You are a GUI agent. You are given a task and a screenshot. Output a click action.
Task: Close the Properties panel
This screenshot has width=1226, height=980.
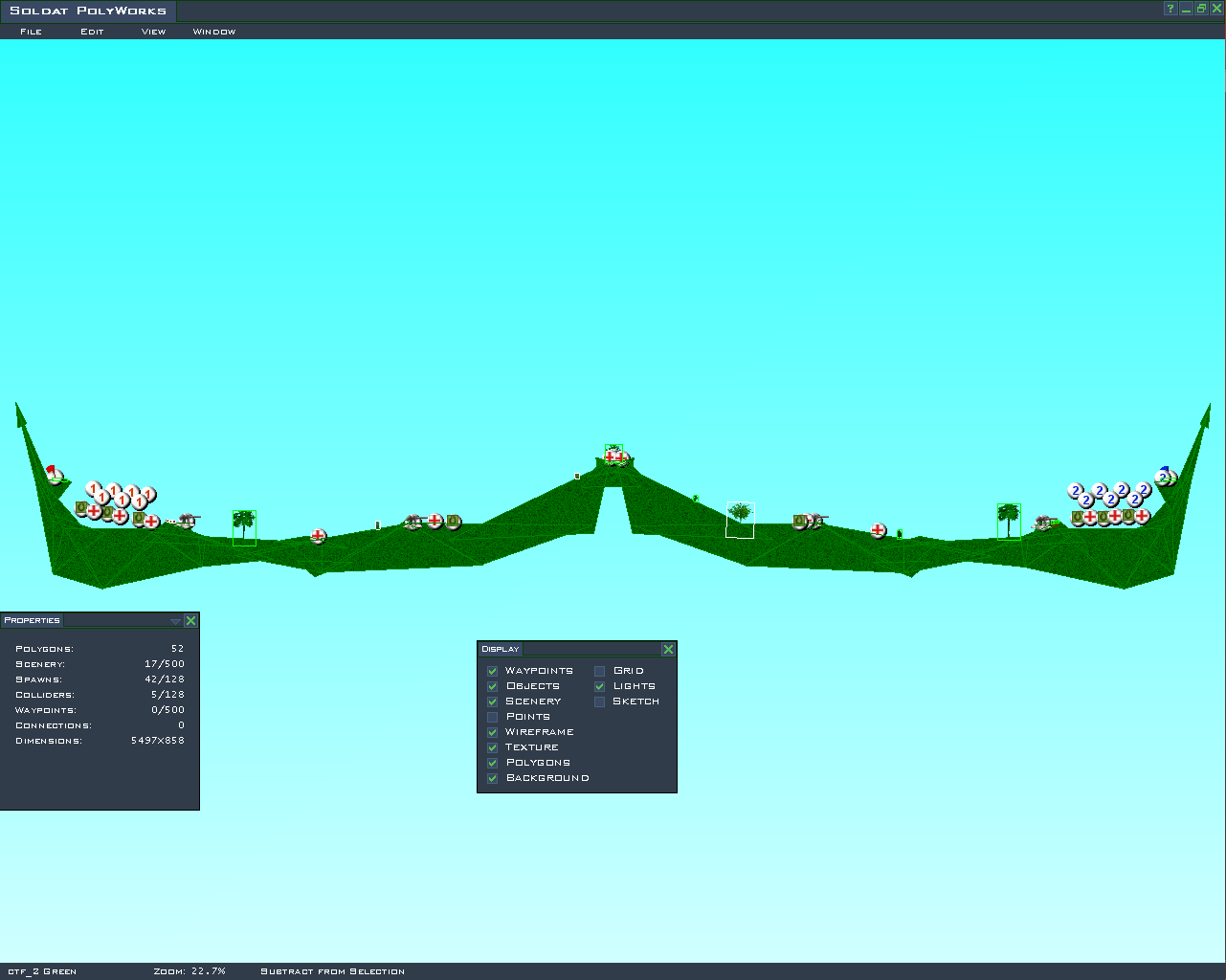[x=190, y=621]
